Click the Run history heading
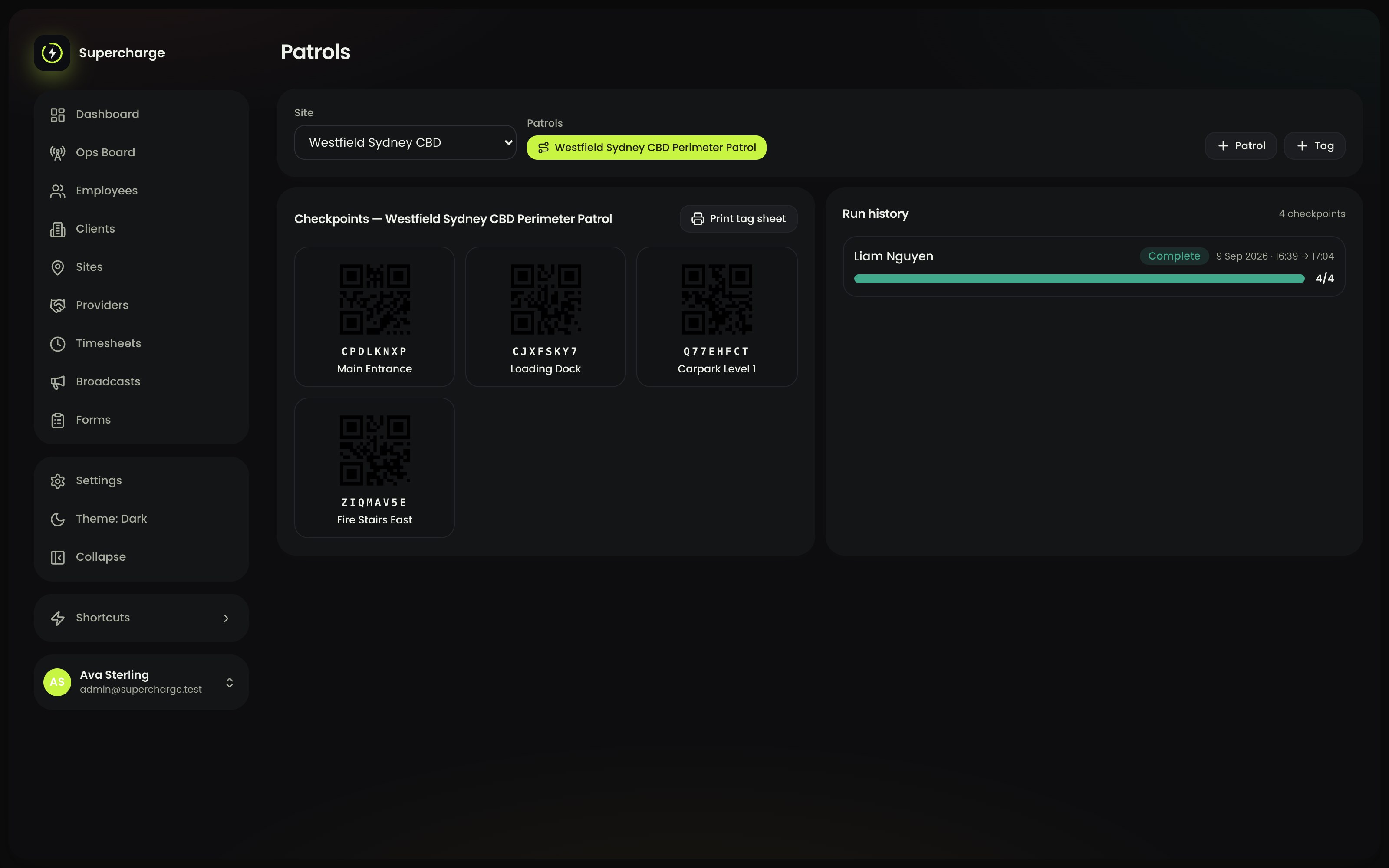1389x868 pixels. coord(876,214)
